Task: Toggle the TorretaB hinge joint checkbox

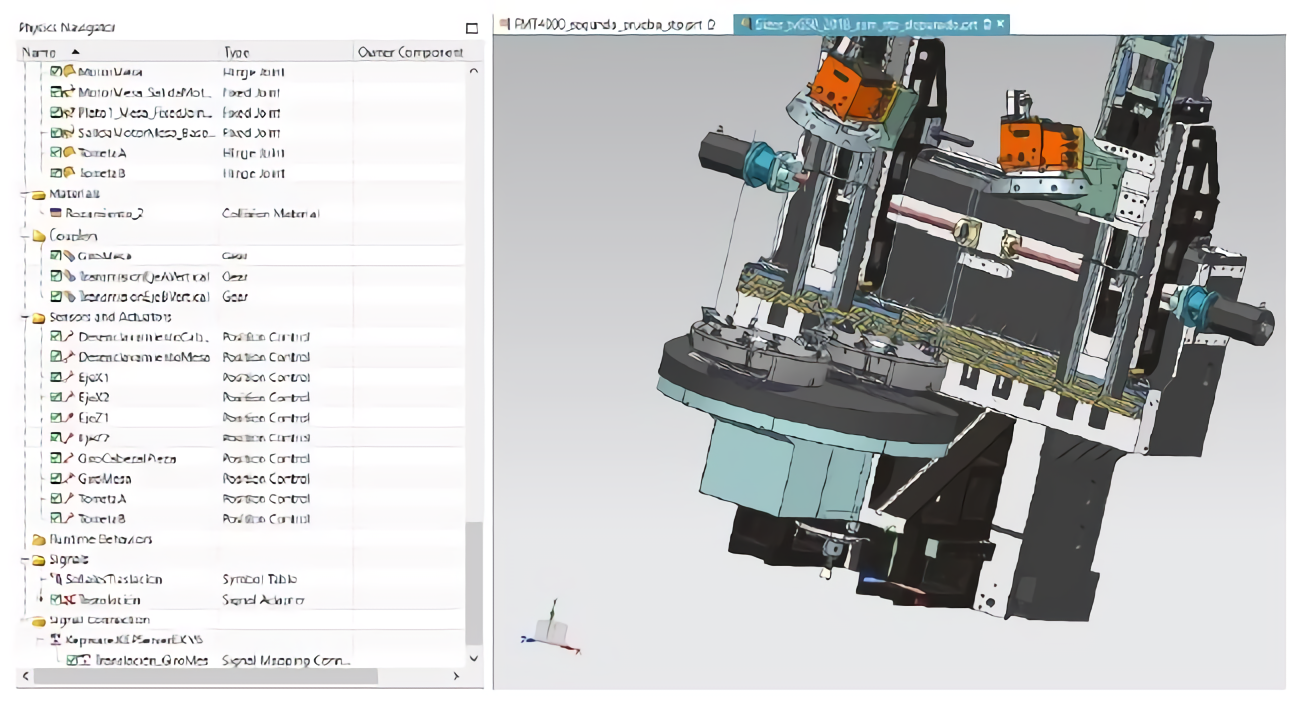Action: tap(56, 173)
